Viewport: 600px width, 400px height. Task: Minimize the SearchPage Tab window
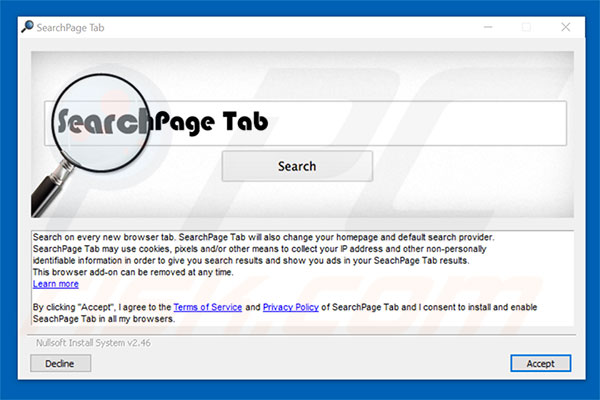coord(488,27)
